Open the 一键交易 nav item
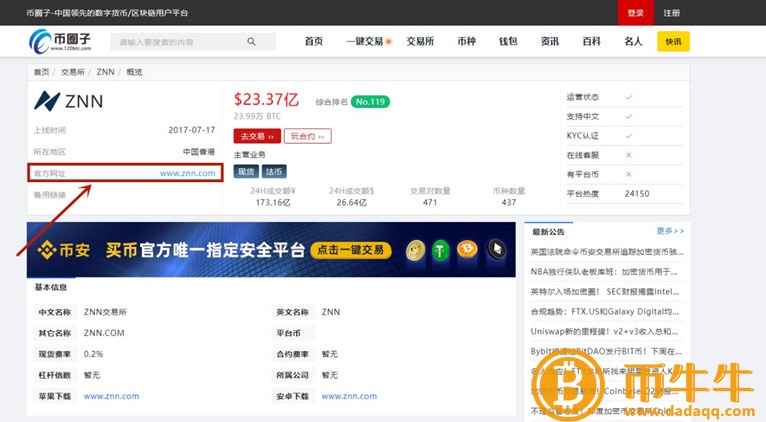The height and width of the screenshot is (422, 766). click(x=365, y=42)
